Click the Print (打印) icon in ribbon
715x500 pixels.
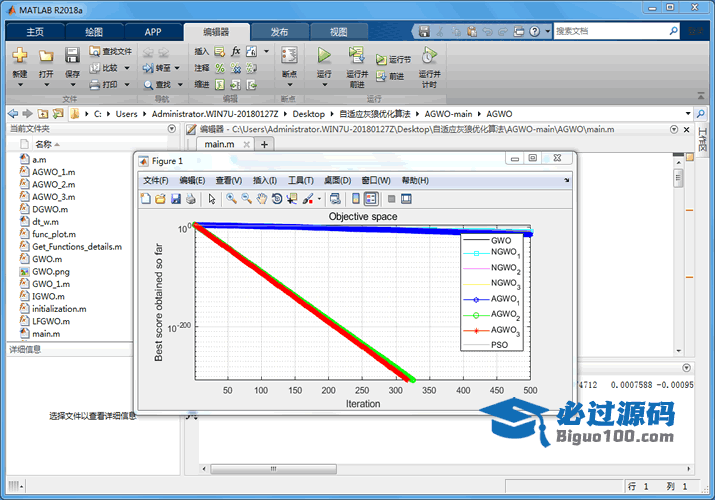click(94, 85)
